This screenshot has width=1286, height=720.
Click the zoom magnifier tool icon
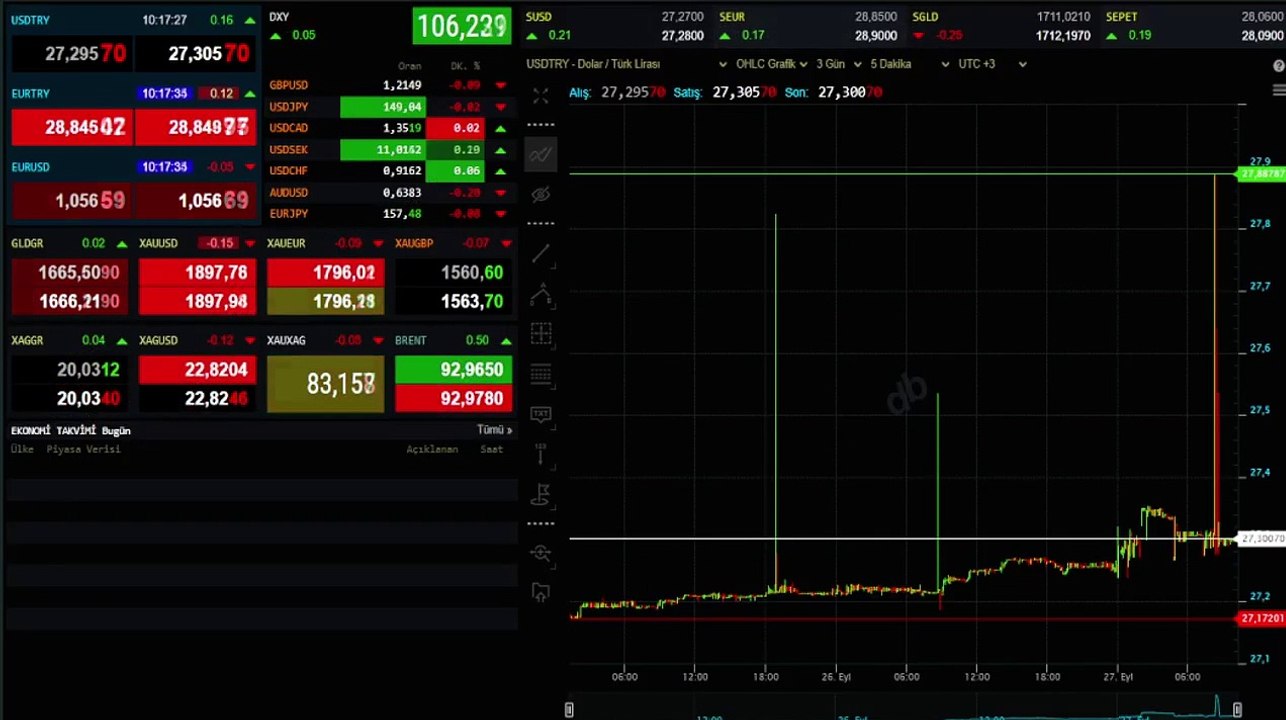tap(541, 552)
